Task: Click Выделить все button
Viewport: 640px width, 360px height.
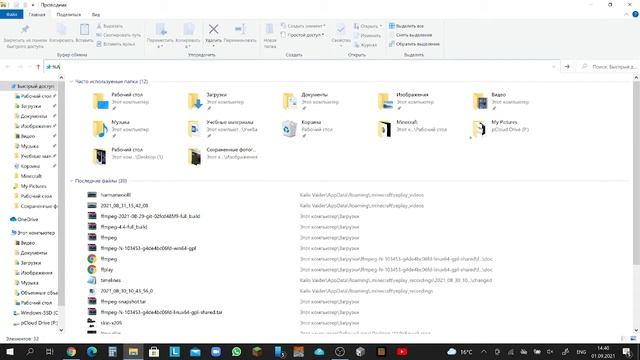Action: (x=406, y=26)
